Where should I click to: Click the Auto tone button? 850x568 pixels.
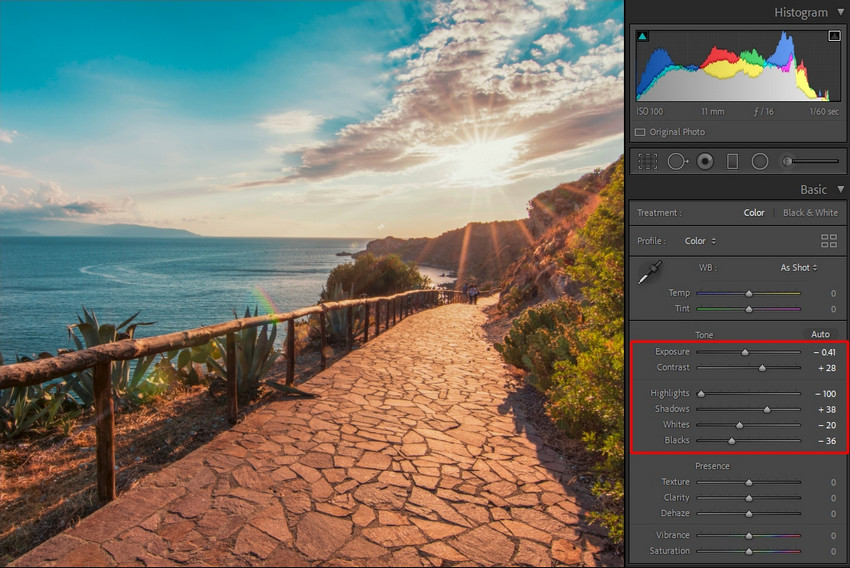(820, 334)
